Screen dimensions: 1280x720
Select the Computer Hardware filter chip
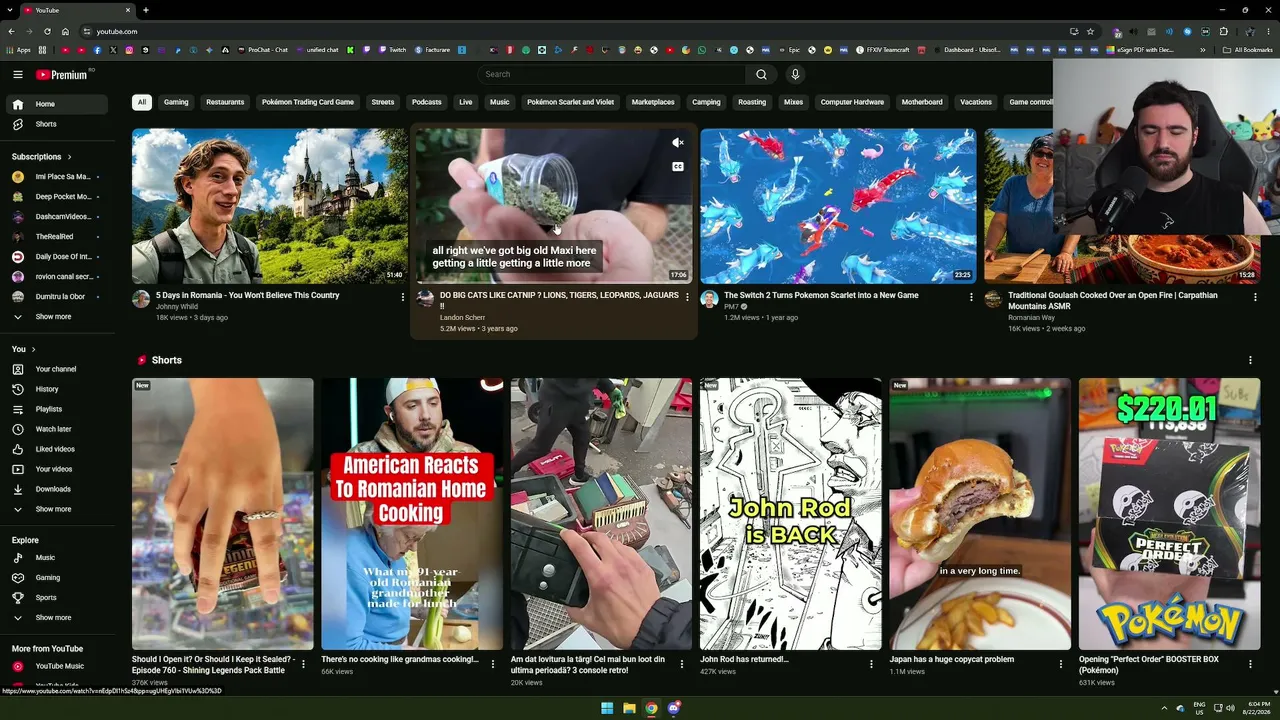[x=852, y=102]
